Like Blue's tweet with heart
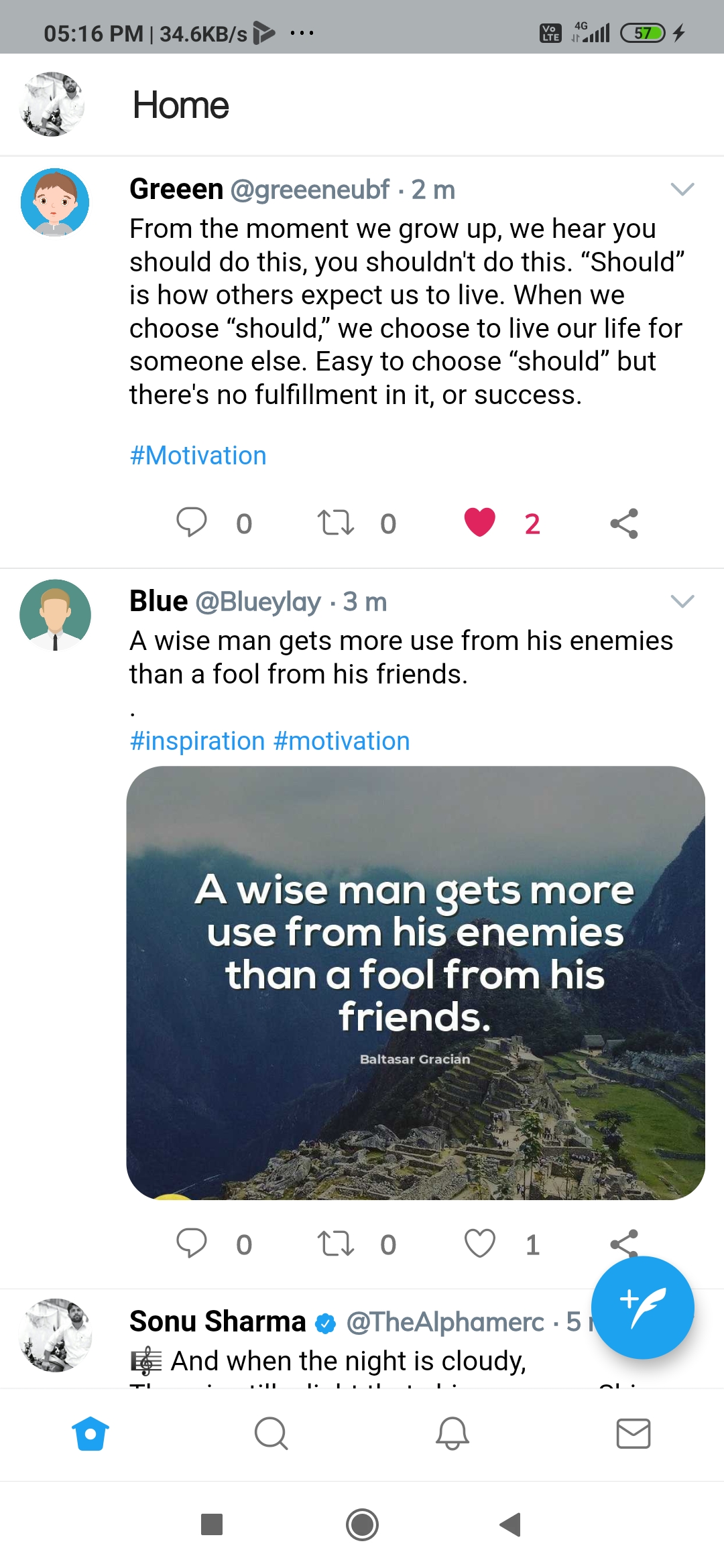 480,1244
